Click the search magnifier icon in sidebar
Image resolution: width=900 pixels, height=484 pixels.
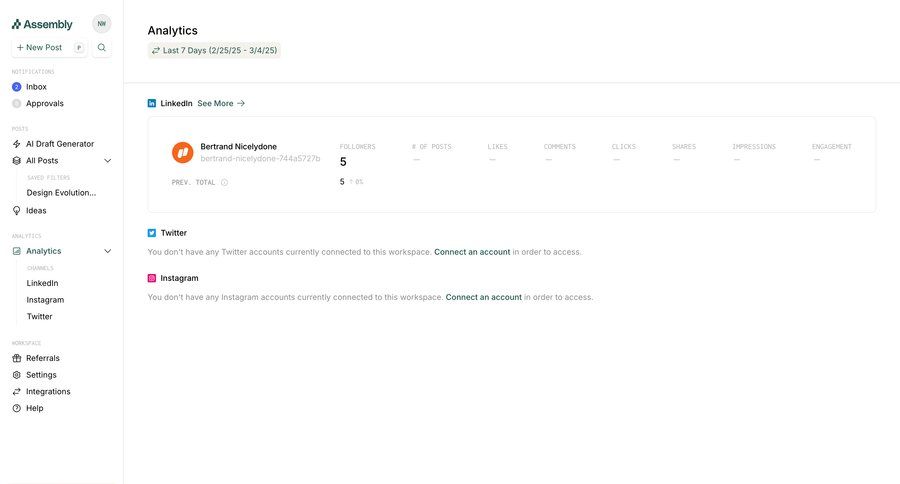point(101,47)
